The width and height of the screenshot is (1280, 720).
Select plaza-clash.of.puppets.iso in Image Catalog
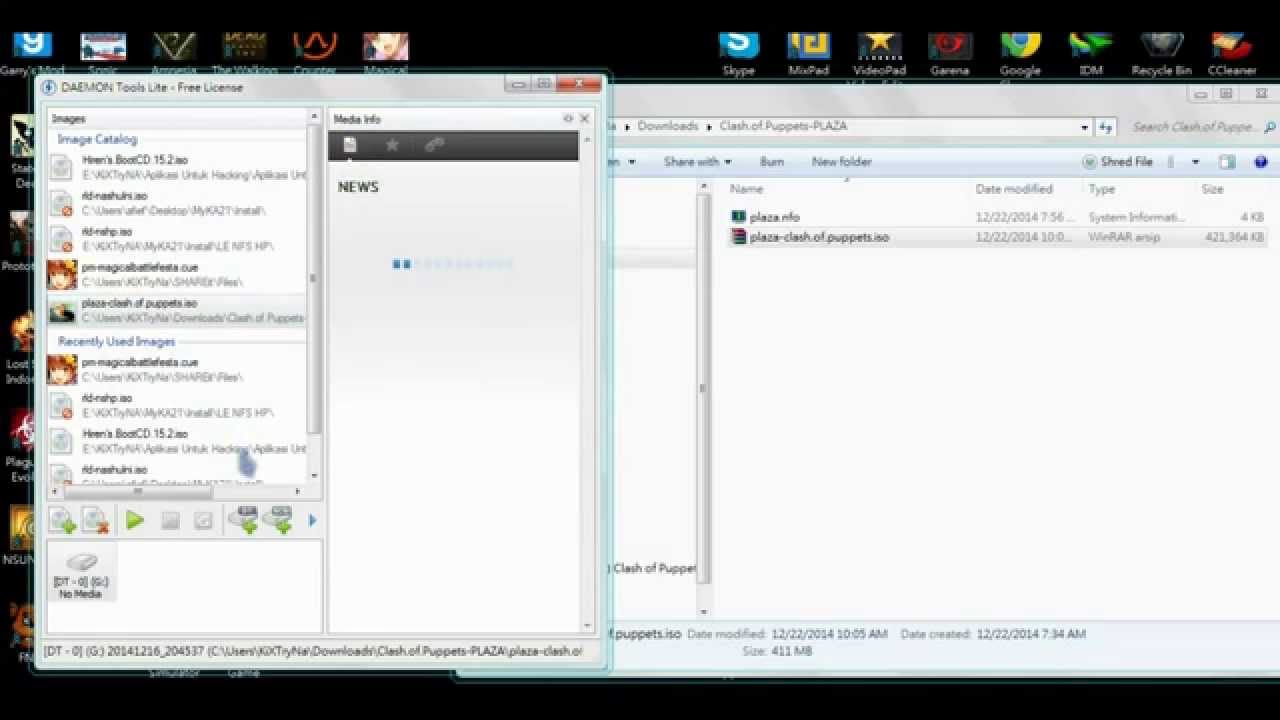click(177, 310)
